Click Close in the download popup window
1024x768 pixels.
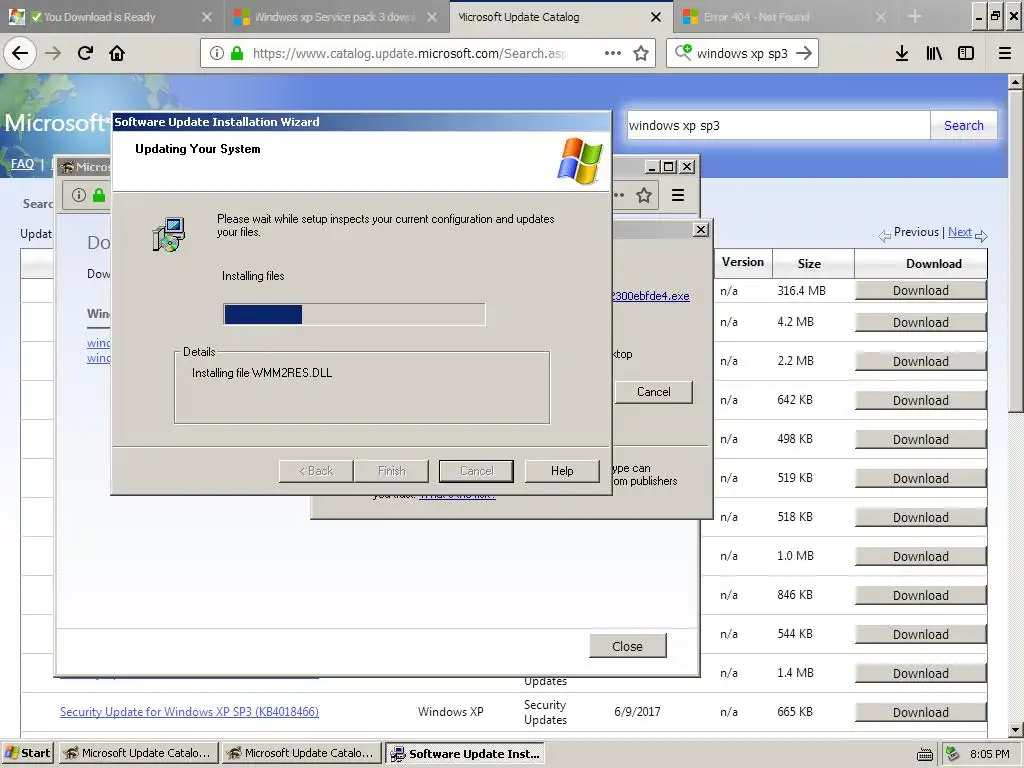tap(628, 646)
